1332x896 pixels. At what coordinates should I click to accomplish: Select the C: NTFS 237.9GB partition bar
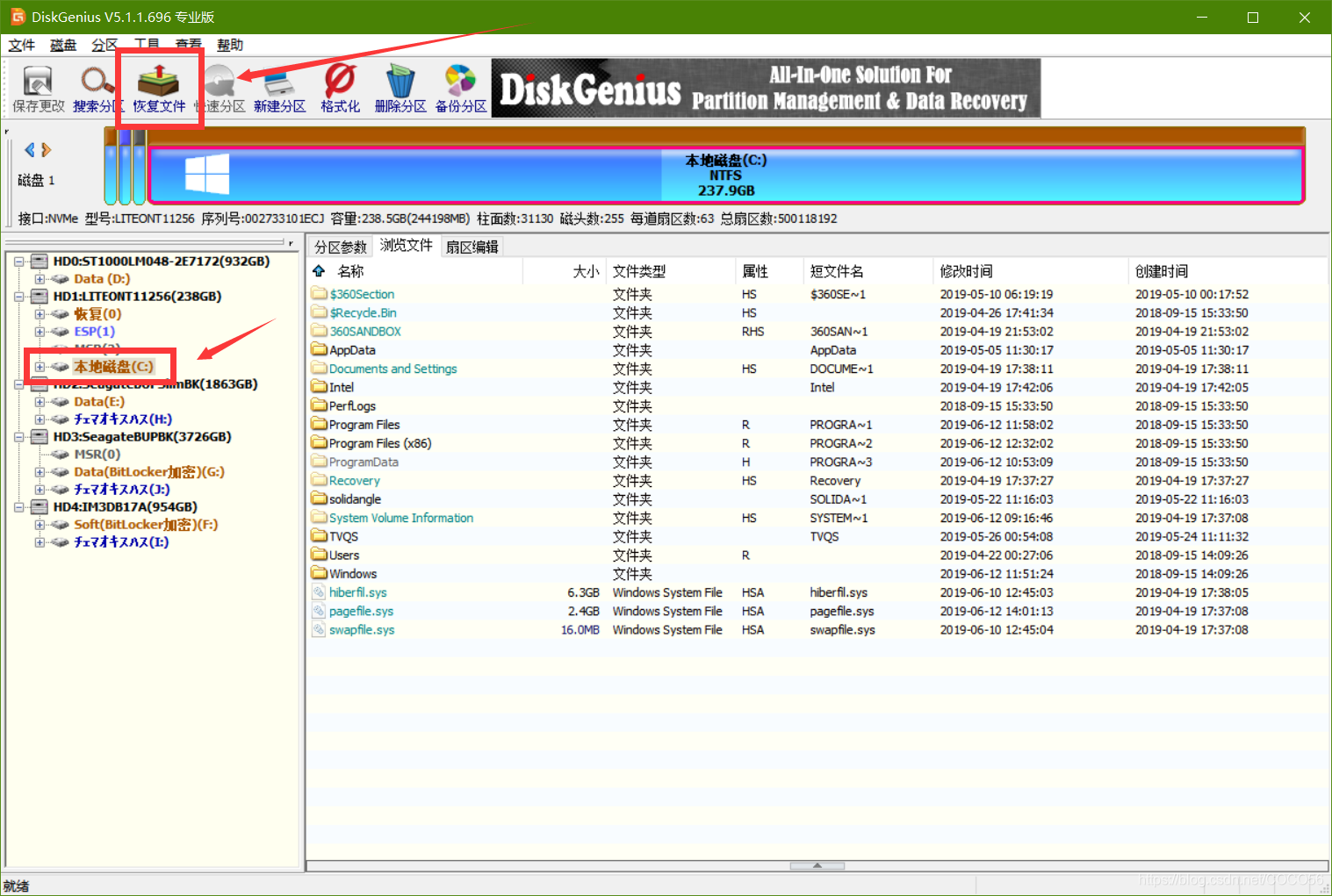coord(726,175)
